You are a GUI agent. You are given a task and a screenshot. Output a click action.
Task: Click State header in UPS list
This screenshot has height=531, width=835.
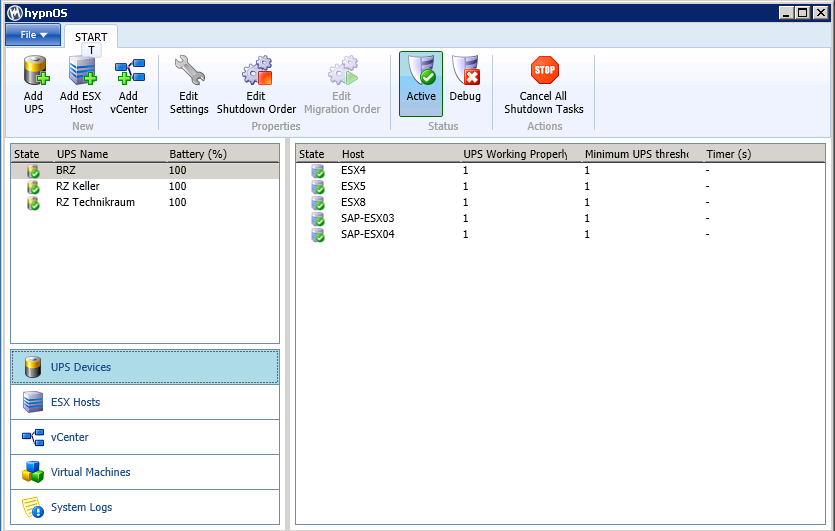click(32, 154)
